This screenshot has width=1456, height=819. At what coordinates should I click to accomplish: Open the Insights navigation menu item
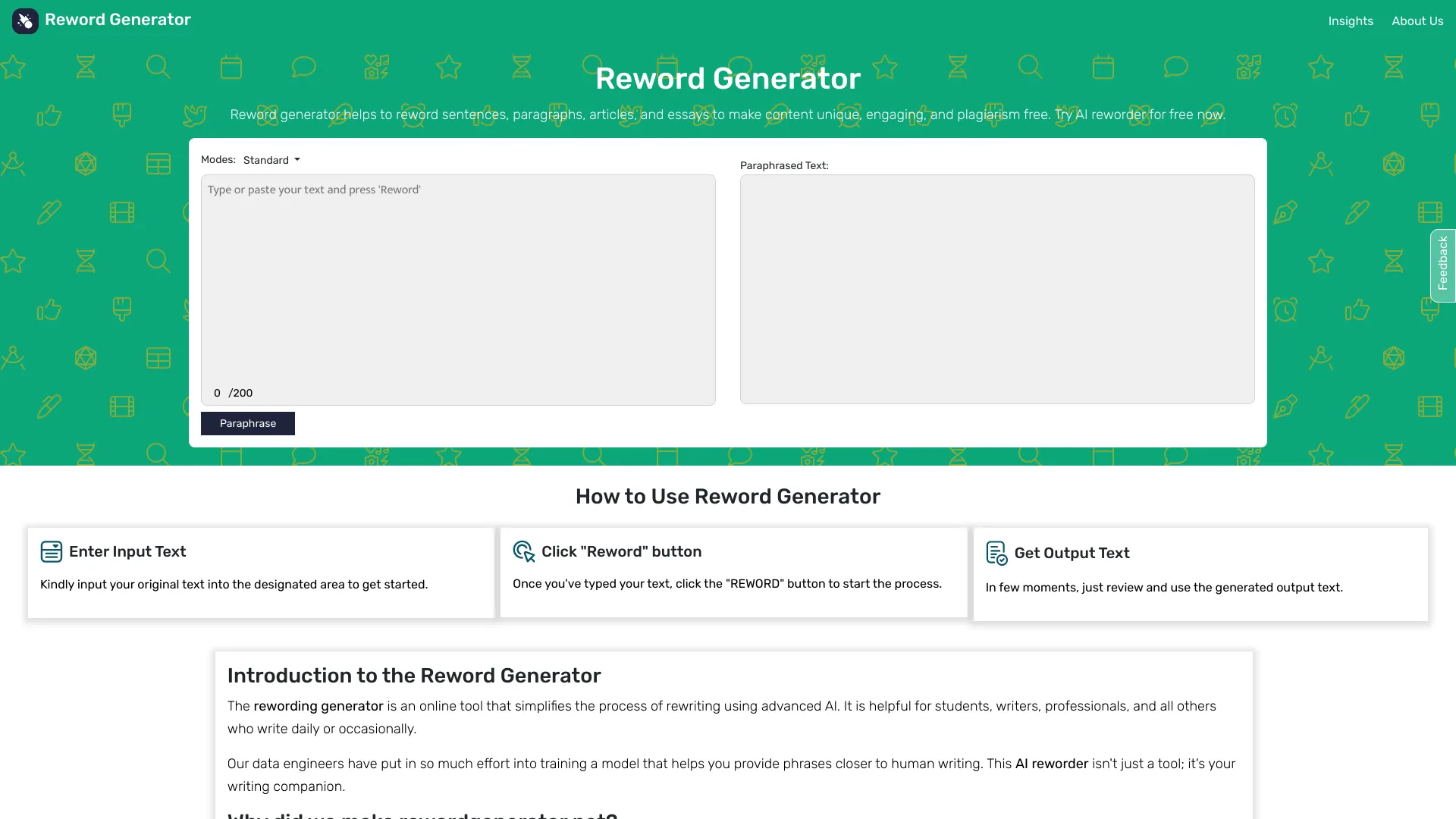click(1350, 21)
